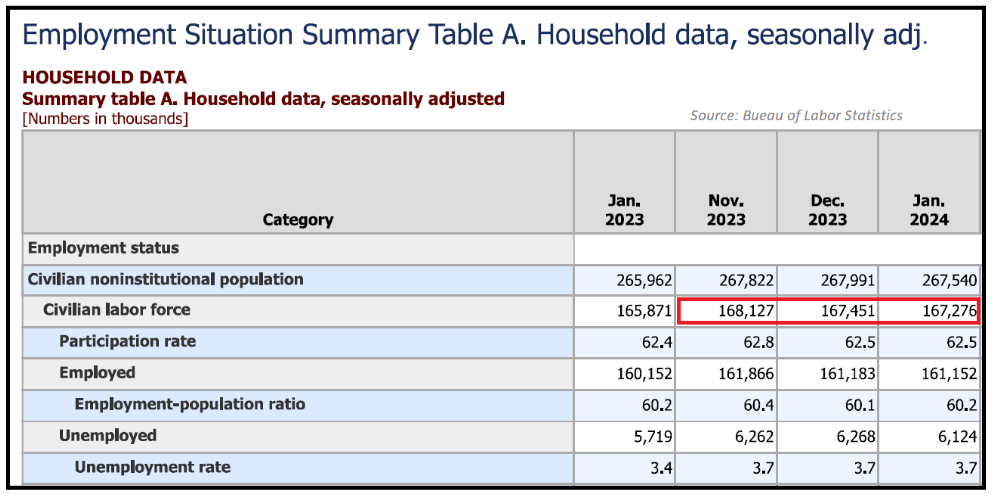The width and height of the screenshot is (992, 500).
Task: Click the Unemployment rate row label
Action: [152, 467]
